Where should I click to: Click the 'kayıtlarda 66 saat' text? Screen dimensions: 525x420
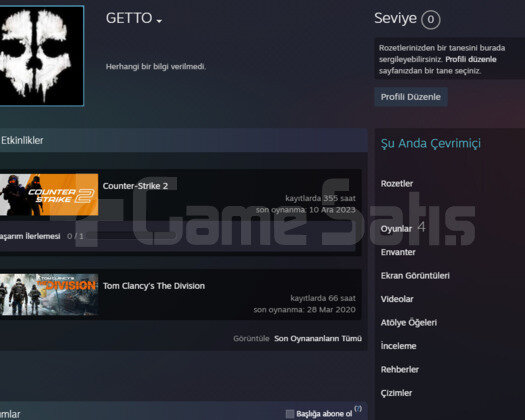(323, 298)
